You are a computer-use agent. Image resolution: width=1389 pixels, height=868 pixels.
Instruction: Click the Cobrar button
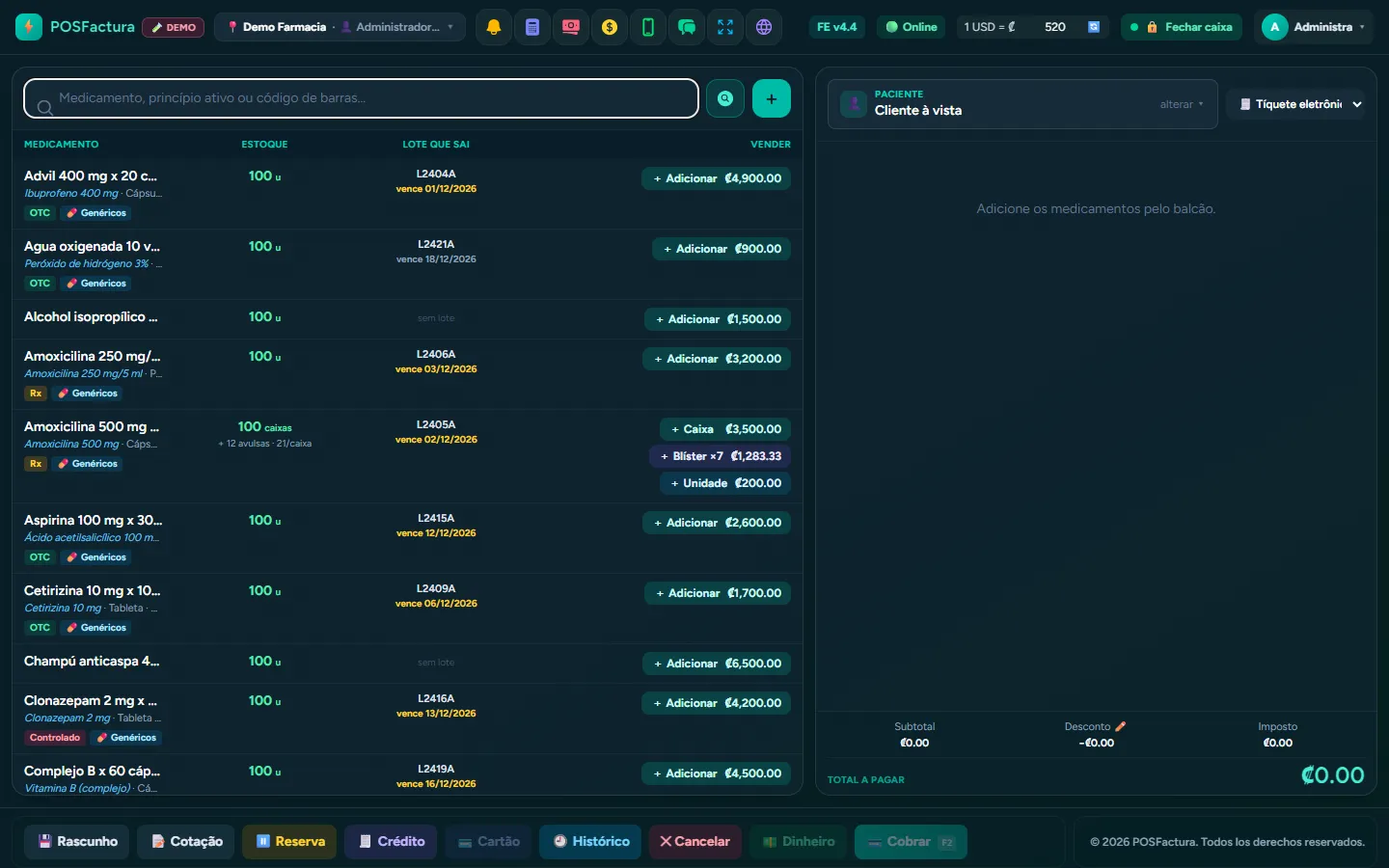tap(911, 842)
